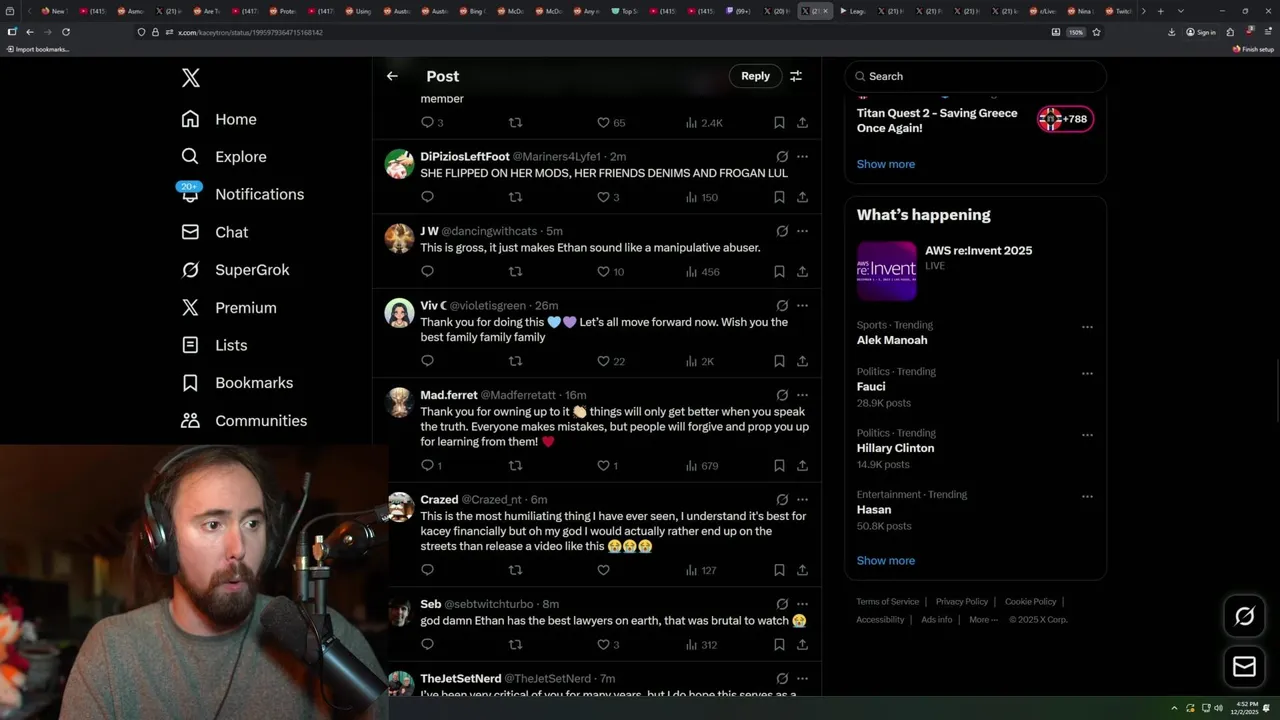Open Hasan trending topic
1280x720 pixels.
874,510
